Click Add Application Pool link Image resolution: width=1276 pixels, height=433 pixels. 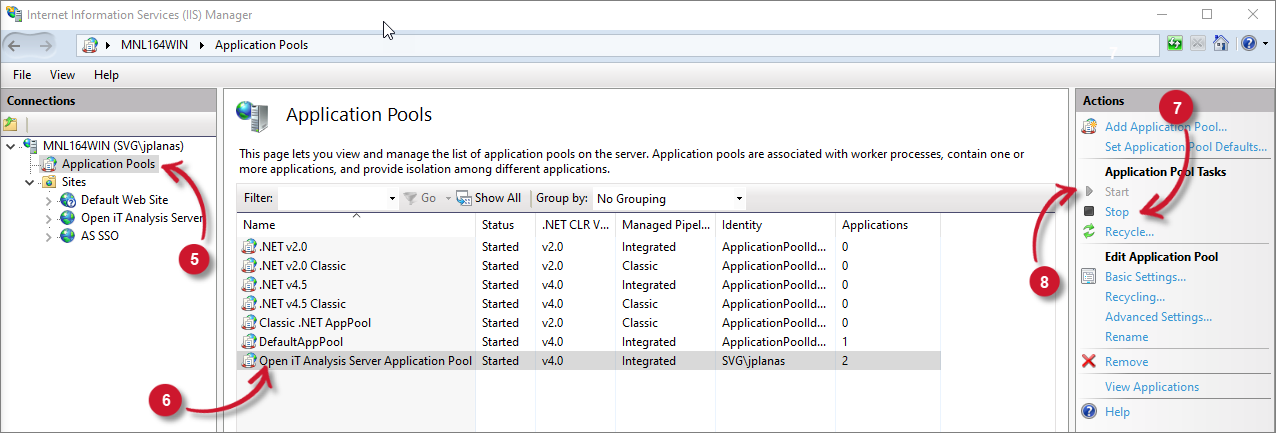tap(1166, 127)
